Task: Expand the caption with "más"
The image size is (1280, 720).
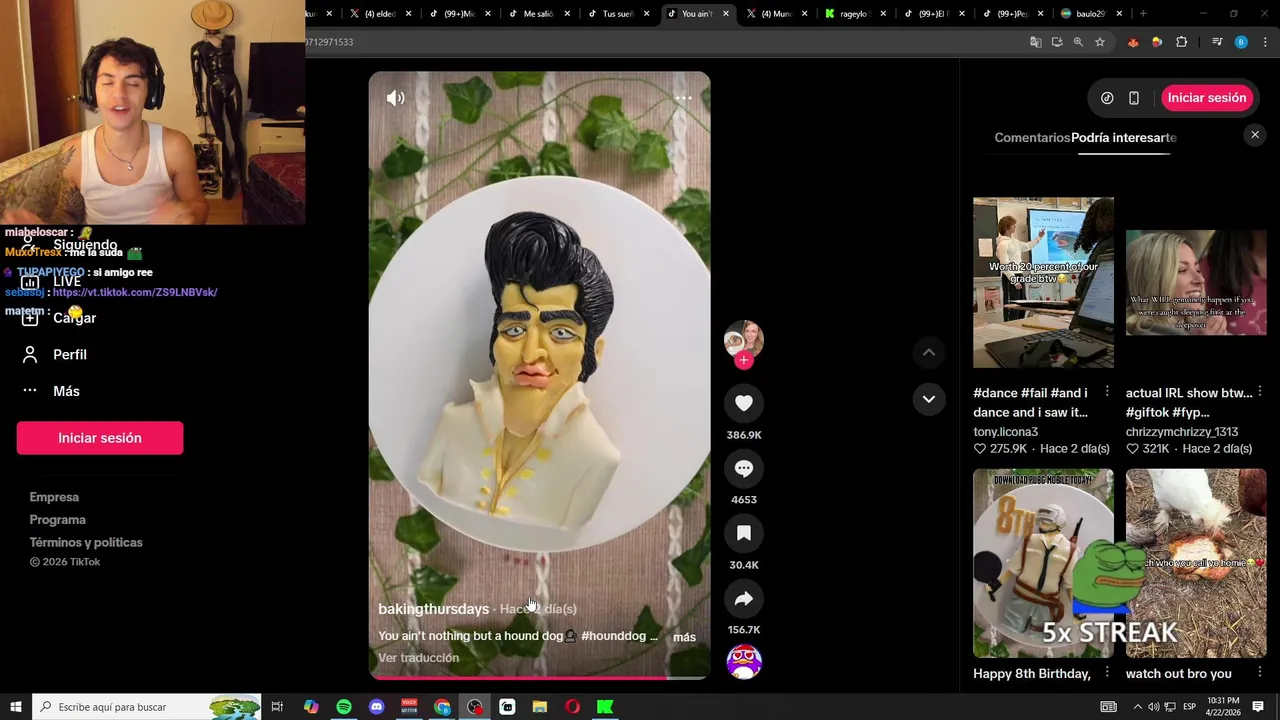Action: click(684, 637)
